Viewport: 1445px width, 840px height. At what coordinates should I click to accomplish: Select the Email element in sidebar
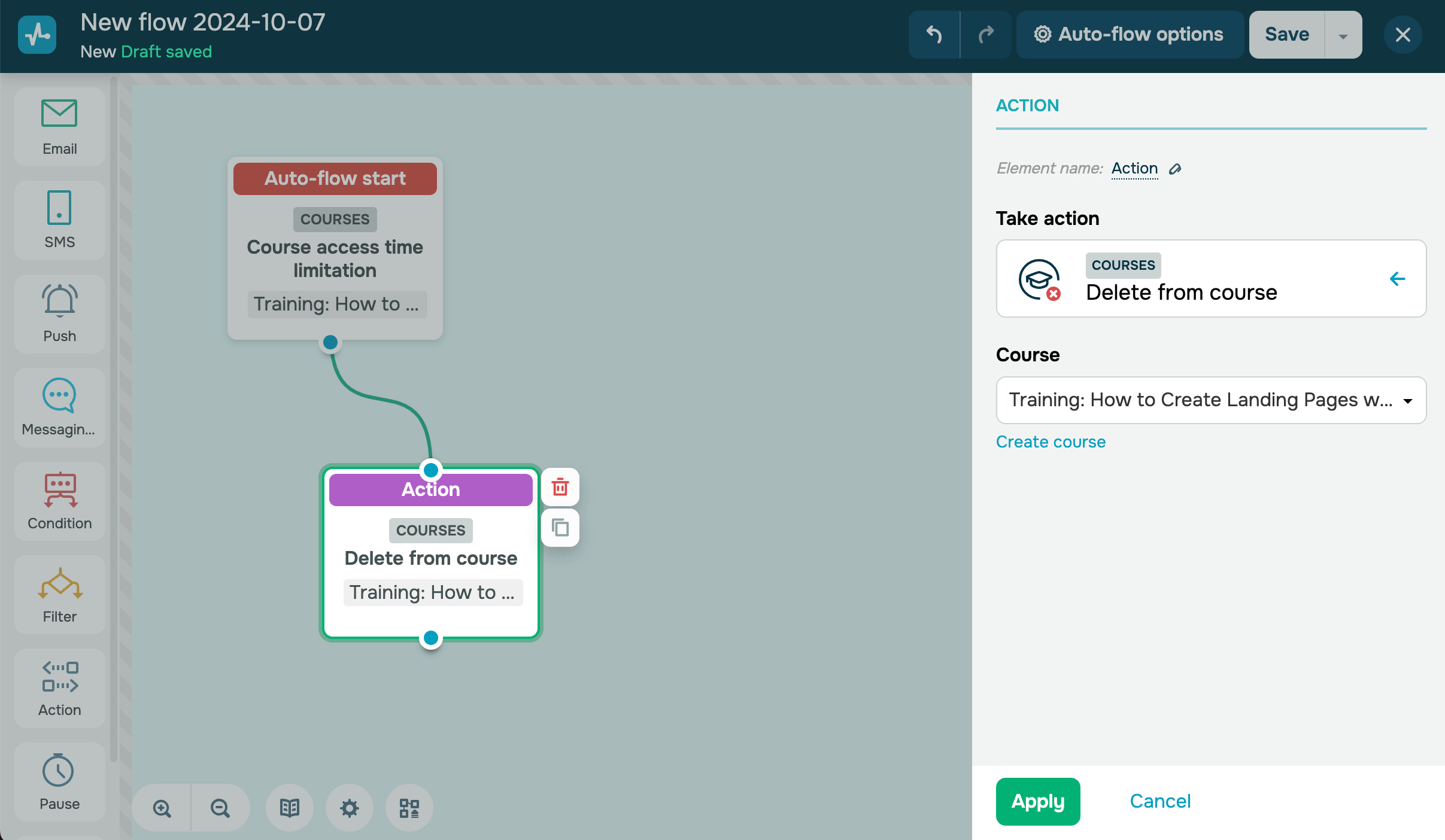point(59,127)
